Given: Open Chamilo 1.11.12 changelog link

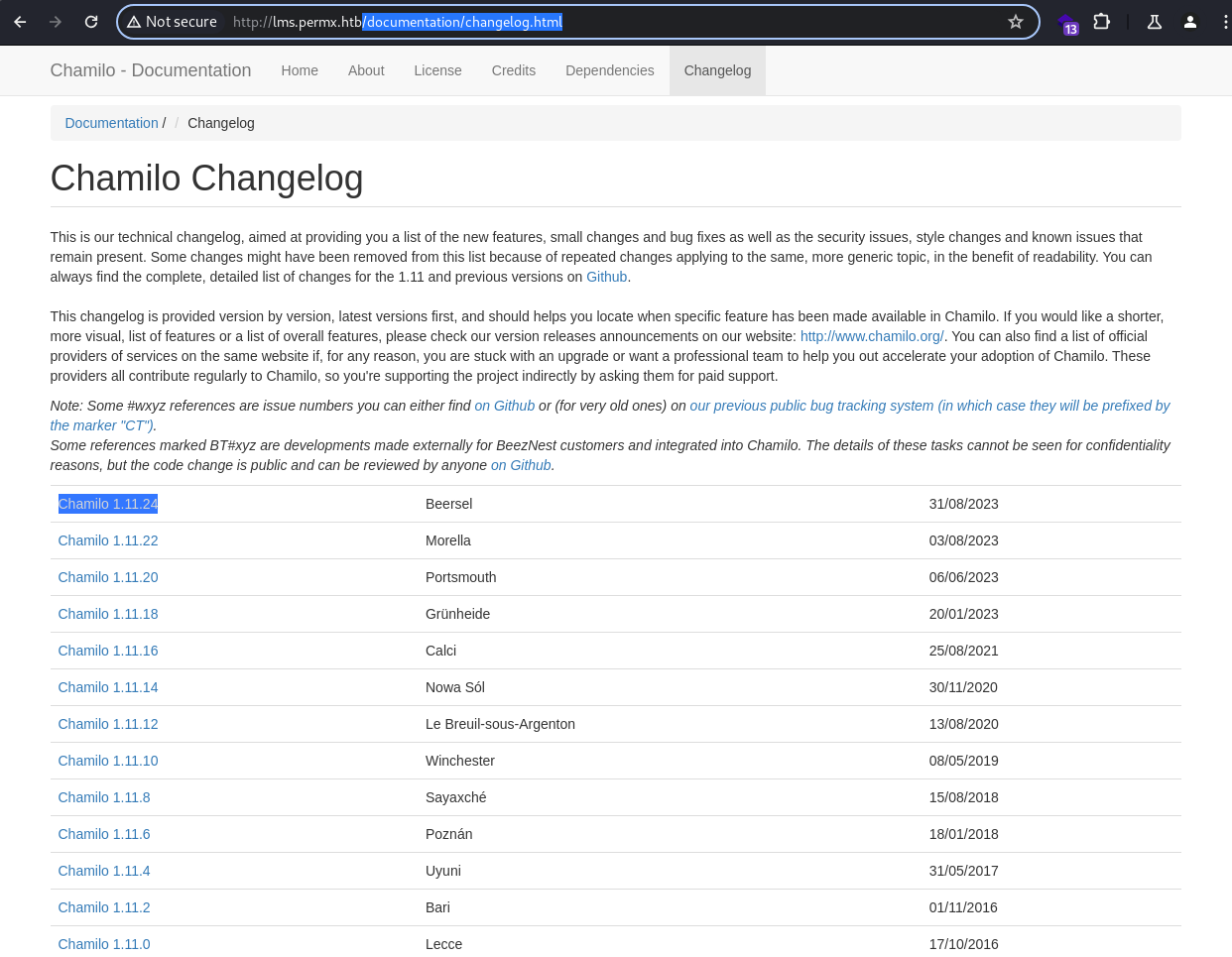Looking at the screenshot, I should tap(108, 724).
